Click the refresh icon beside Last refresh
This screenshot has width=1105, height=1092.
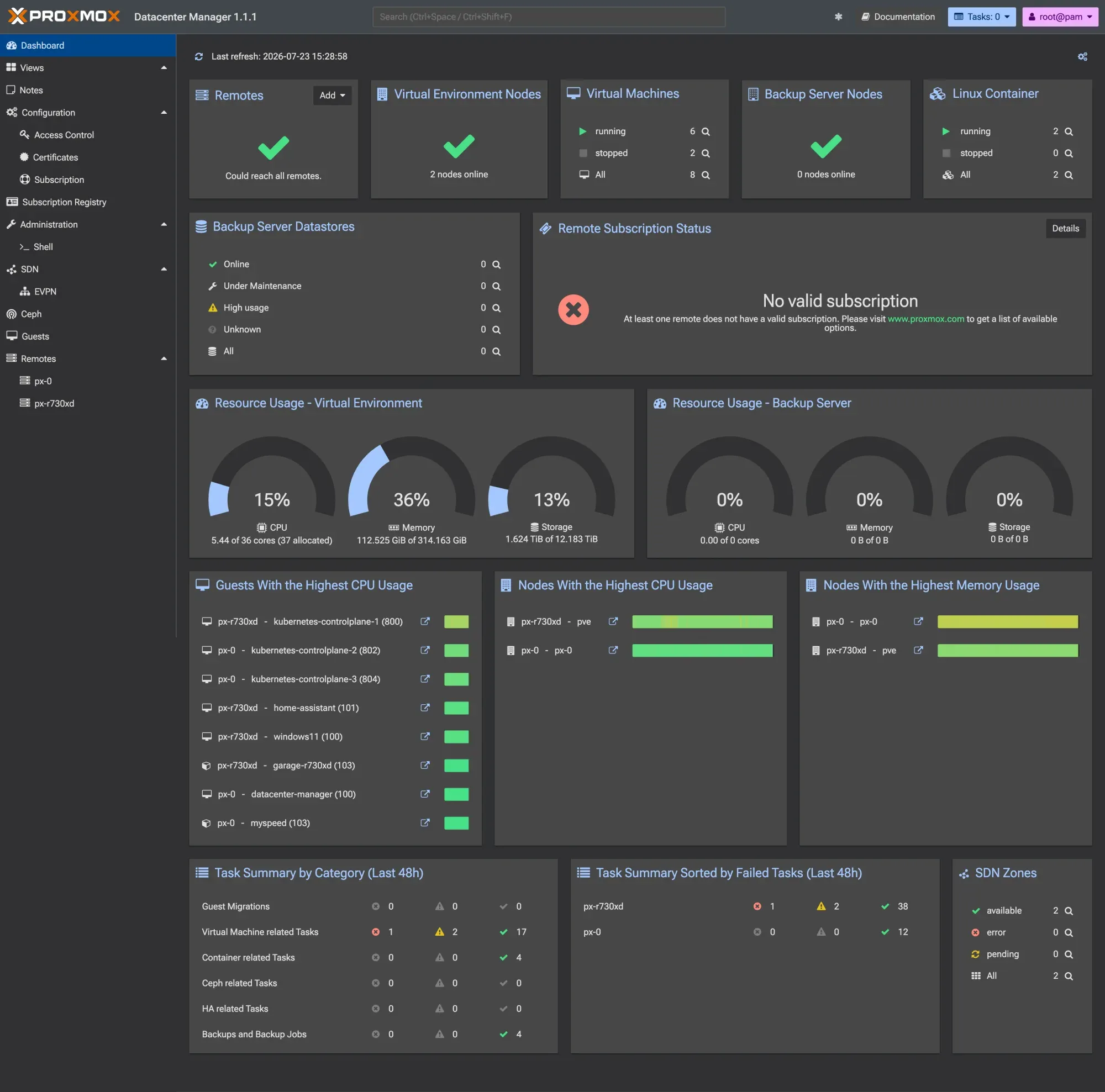[x=198, y=56]
